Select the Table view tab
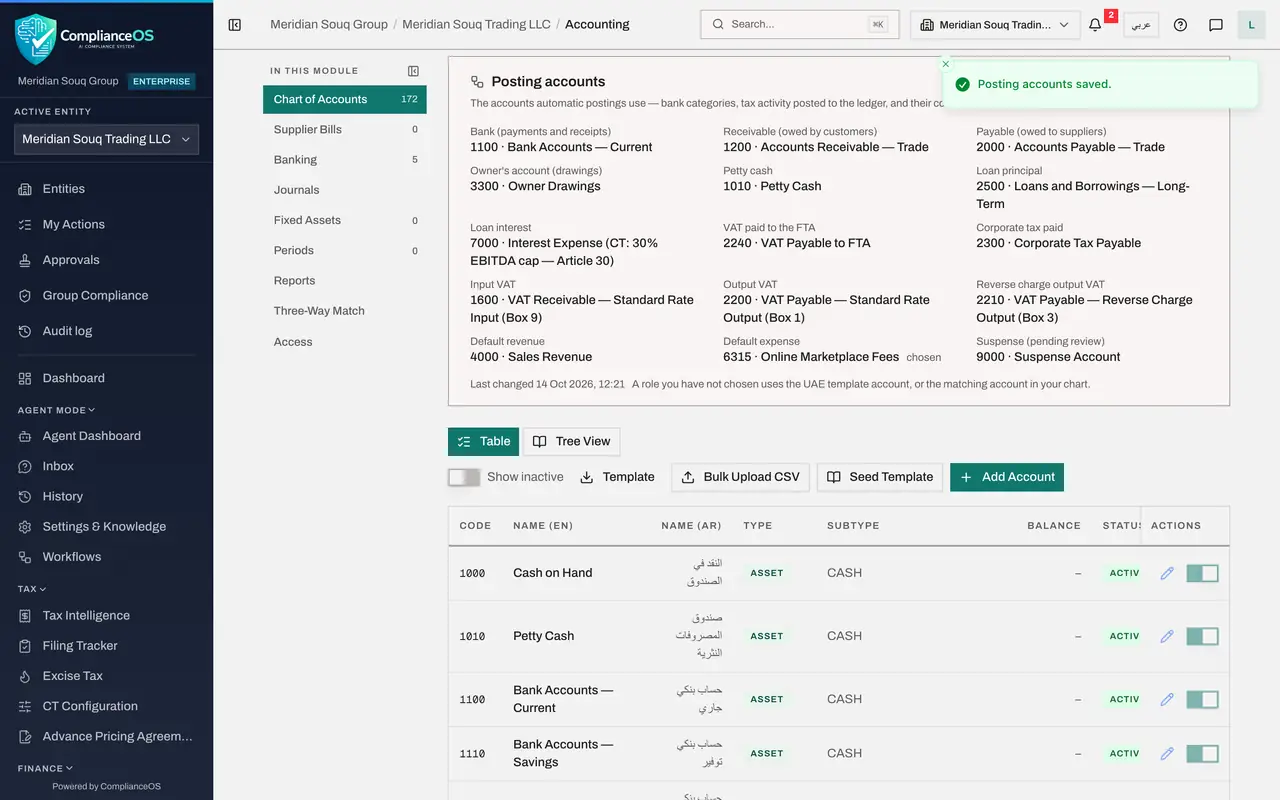The height and width of the screenshot is (800, 1280). tap(483, 441)
